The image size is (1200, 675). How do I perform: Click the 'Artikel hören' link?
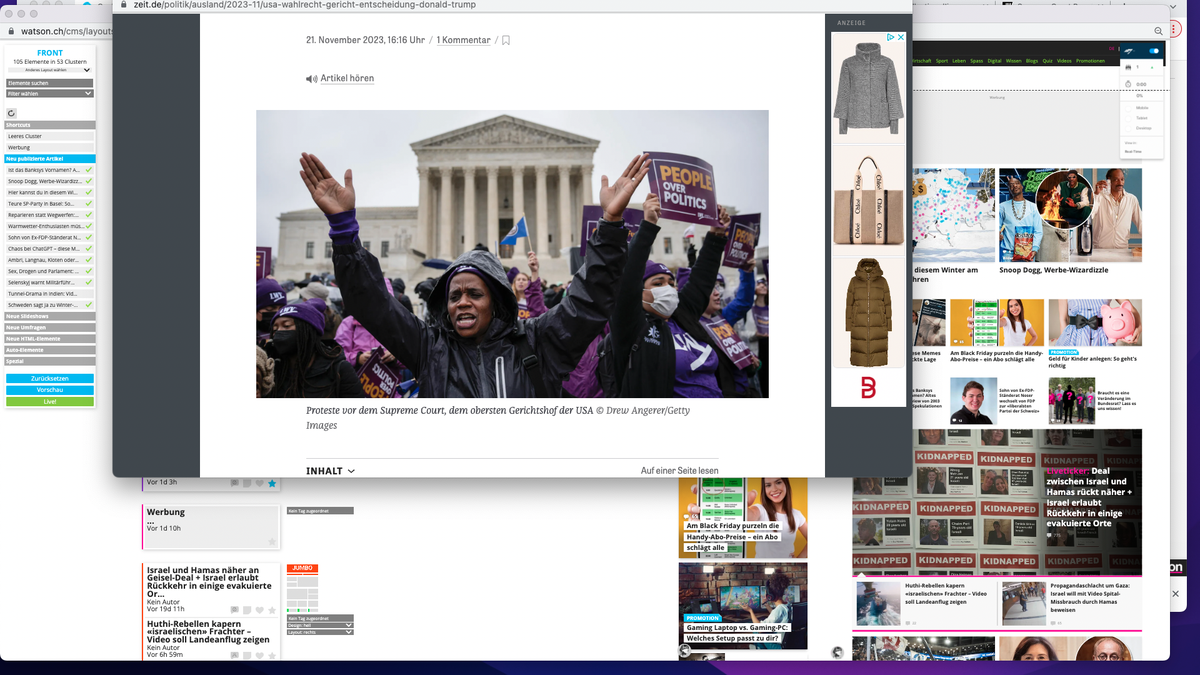coord(347,78)
